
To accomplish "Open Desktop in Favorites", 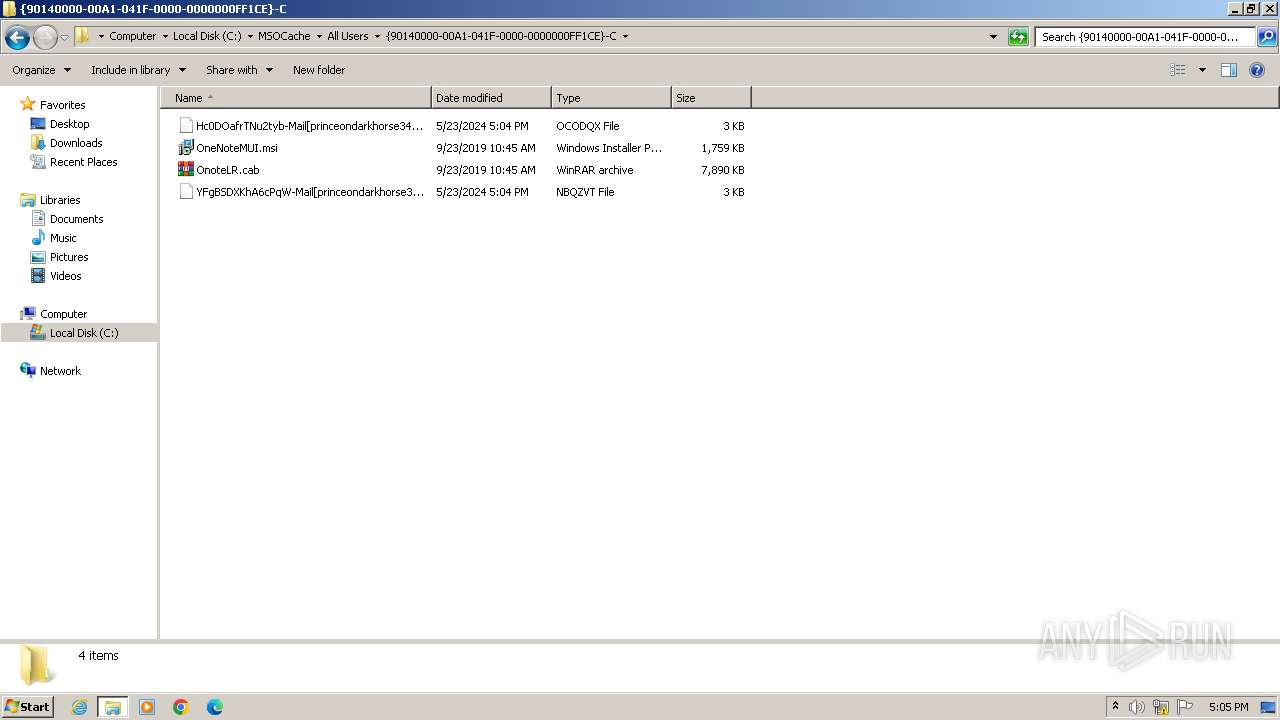I will point(69,124).
